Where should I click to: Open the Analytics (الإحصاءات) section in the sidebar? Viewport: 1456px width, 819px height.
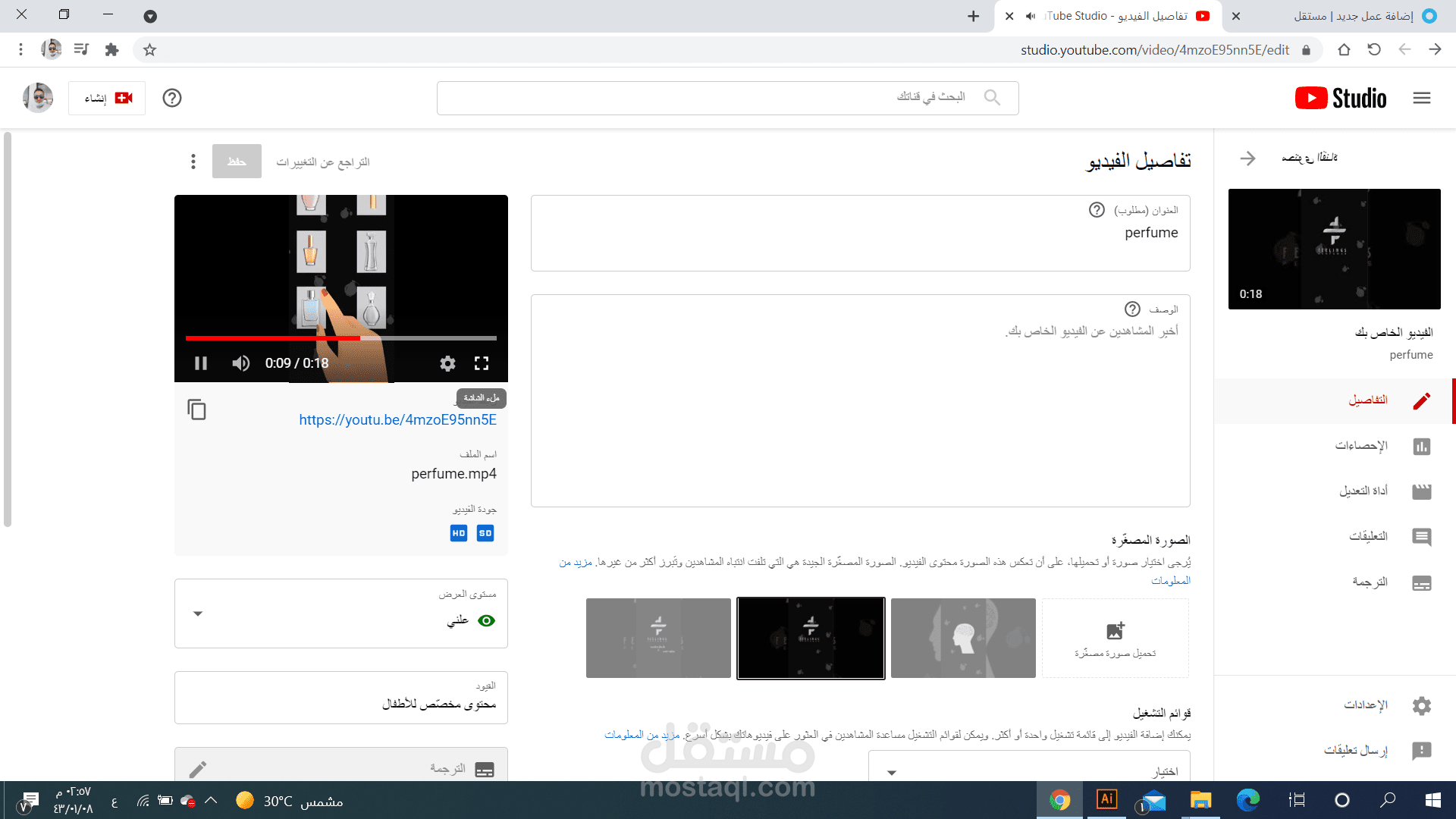pyautogui.click(x=1422, y=447)
